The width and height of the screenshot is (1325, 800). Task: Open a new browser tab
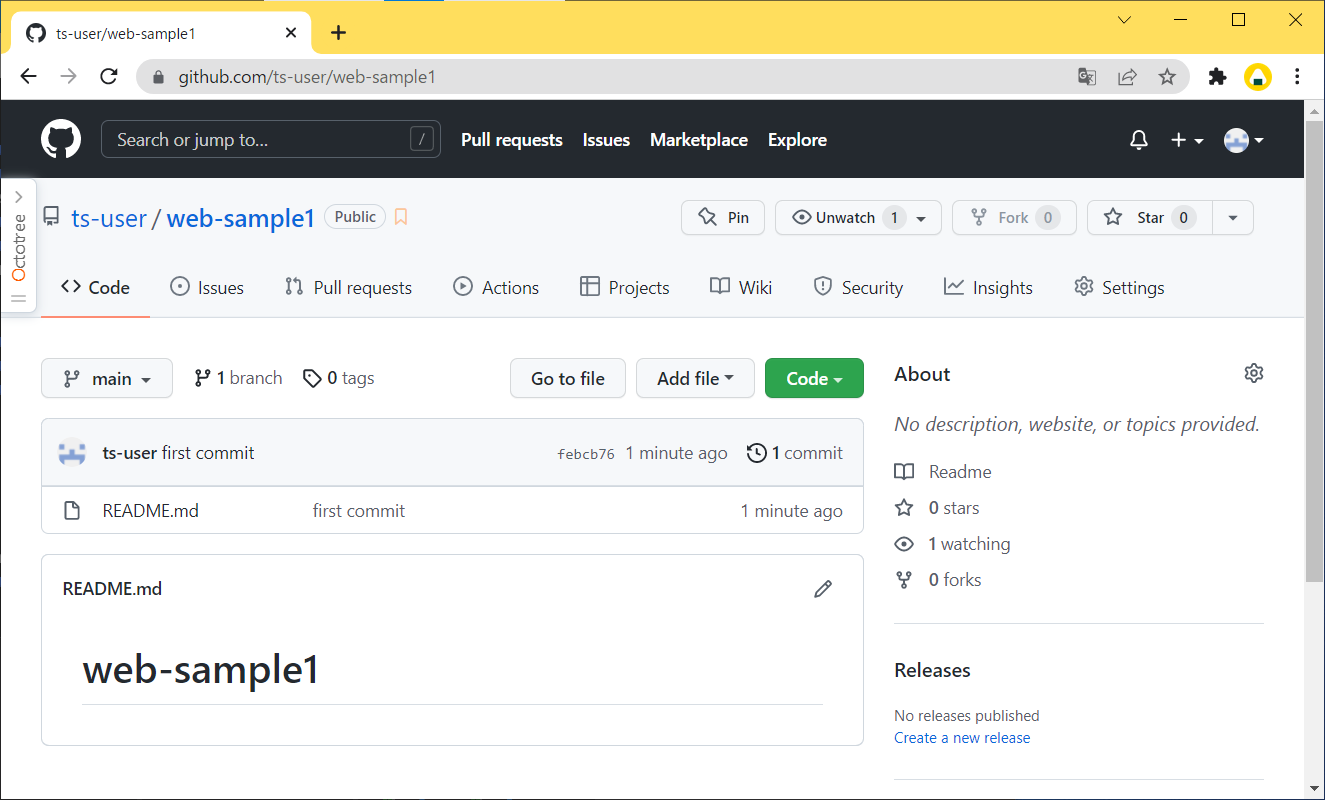click(x=339, y=33)
